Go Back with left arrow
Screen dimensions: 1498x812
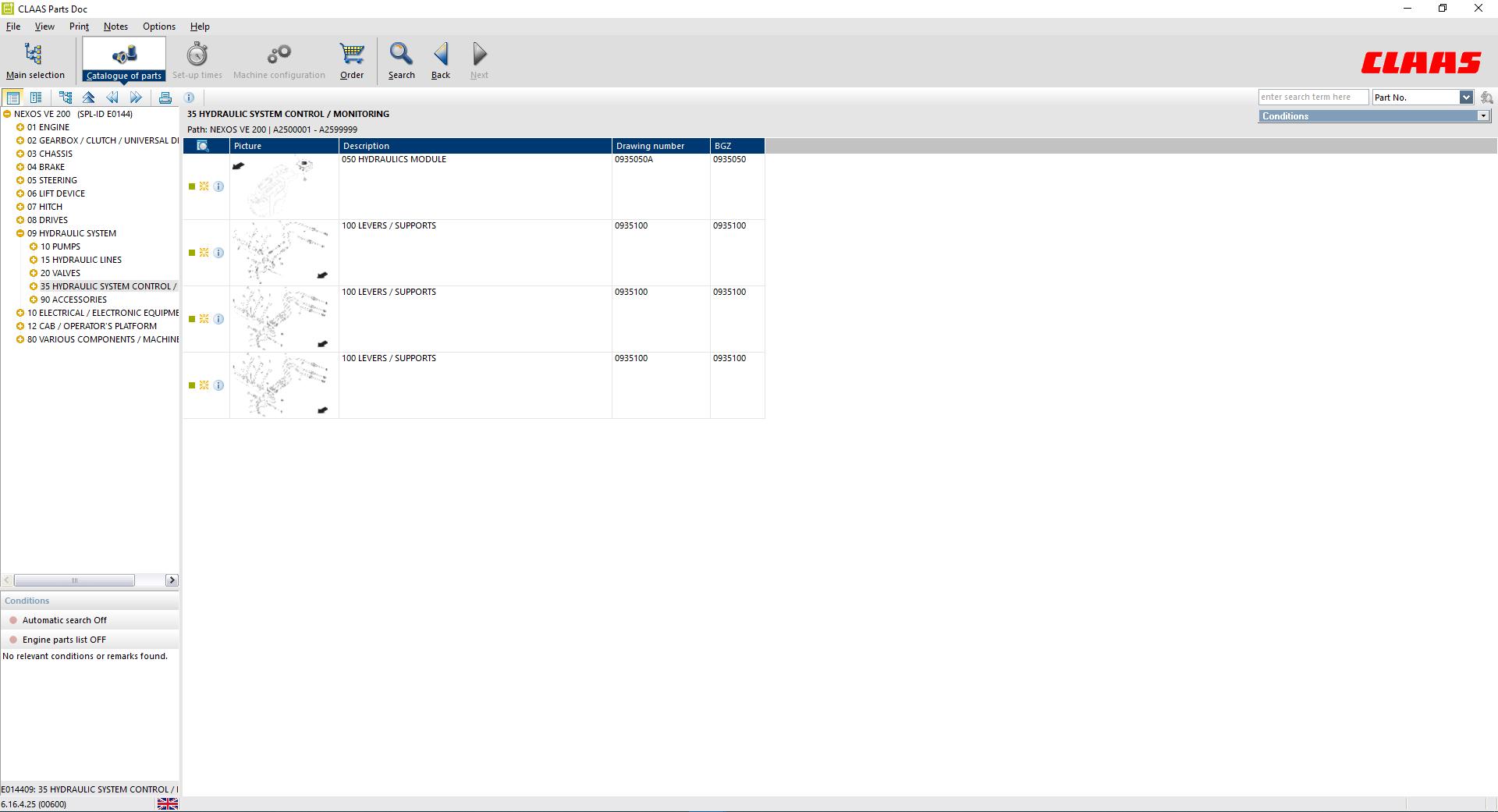[441, 61]
